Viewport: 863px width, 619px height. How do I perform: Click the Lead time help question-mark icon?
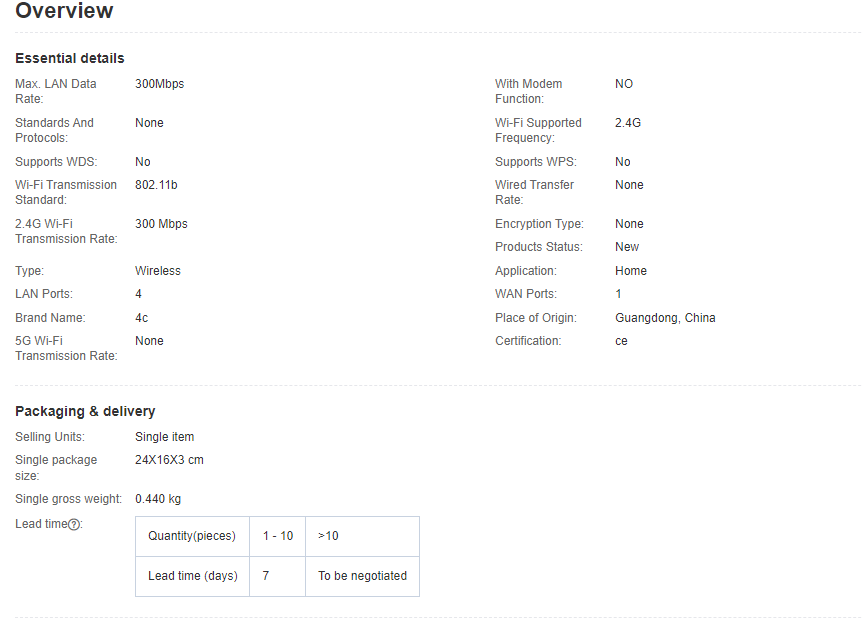[74, 525]
